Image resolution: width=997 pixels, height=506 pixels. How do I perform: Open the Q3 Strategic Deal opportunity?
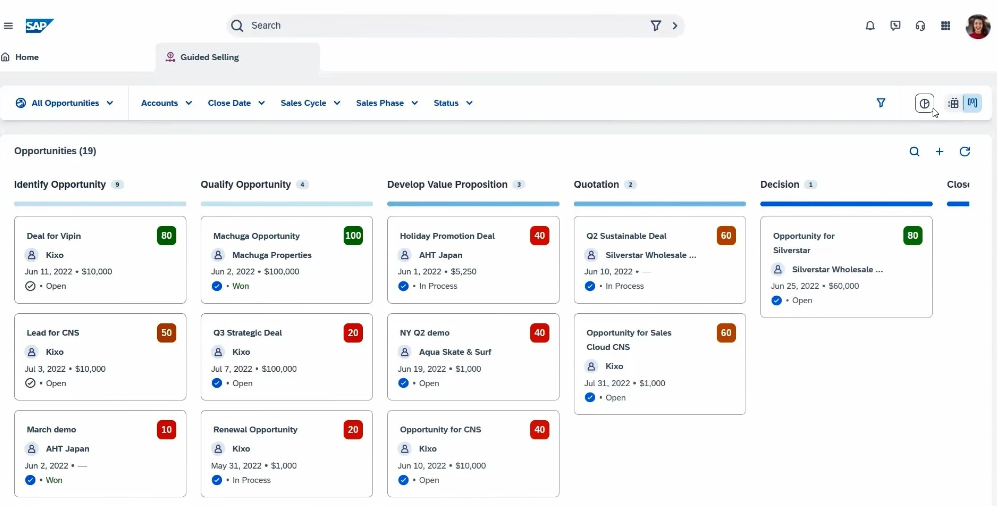[x=247, y=332]
